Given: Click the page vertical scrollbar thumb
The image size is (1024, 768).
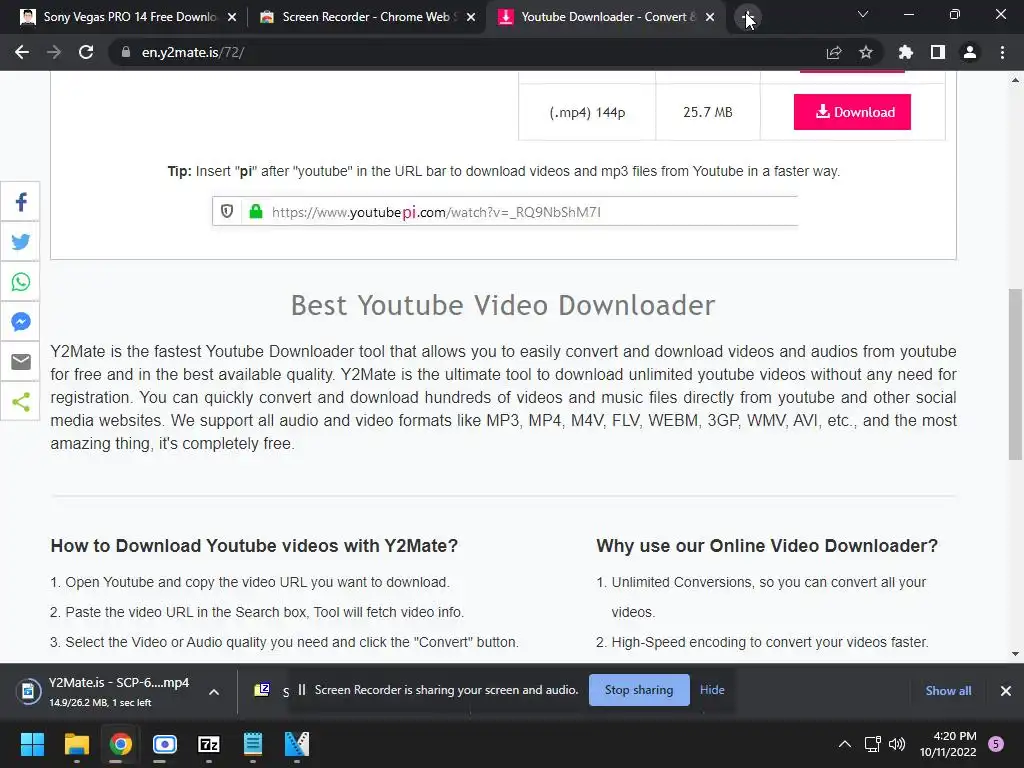Looking at the screenshot, I should pos(1016,374).
